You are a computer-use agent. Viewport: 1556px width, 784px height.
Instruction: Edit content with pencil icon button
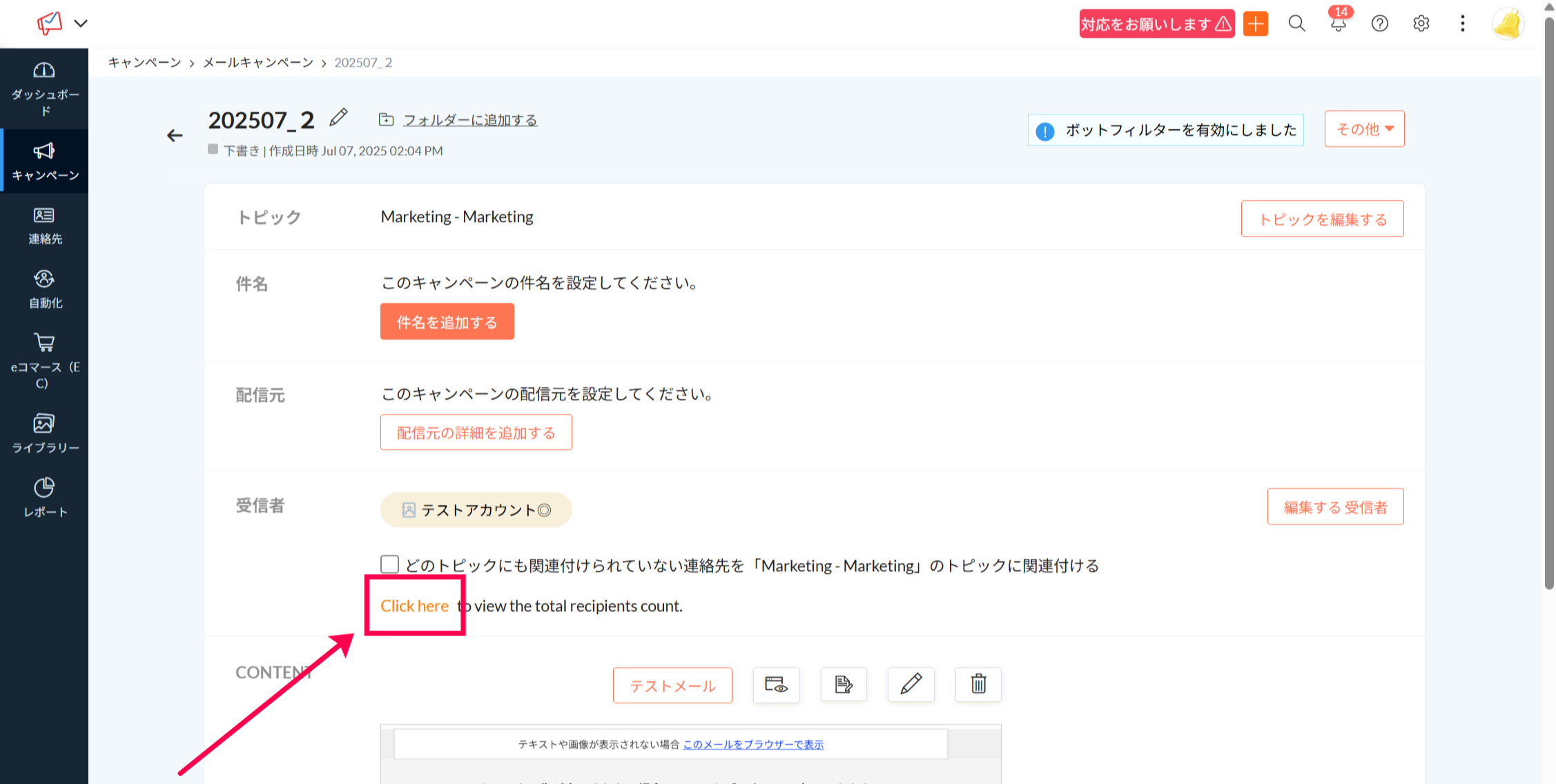pyautogui.click(x=911, y=685)
